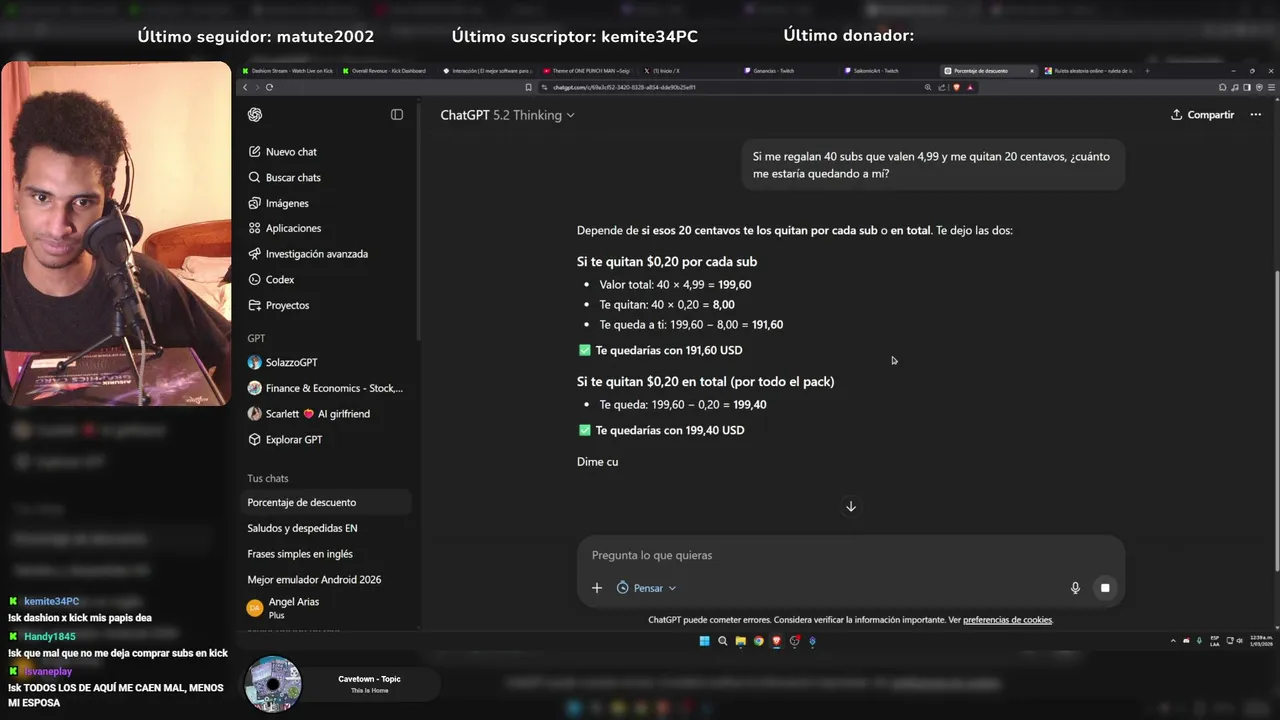
Task: Reload the page in the browser
Action: (269, 87)
